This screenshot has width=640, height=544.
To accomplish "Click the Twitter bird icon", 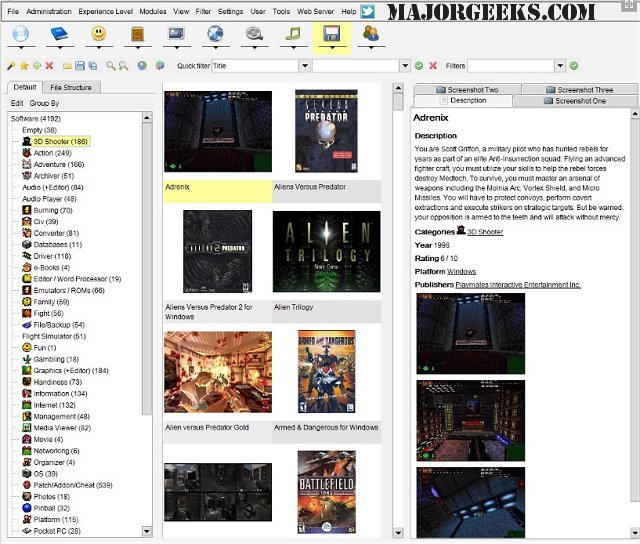I will coord(368,11).
